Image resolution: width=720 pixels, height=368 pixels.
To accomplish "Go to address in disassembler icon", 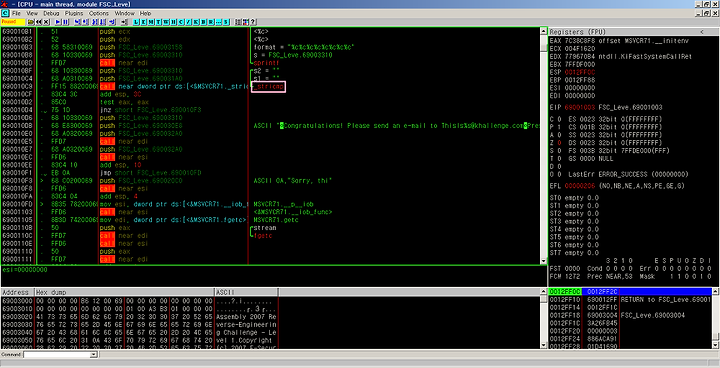I will click(124, 22).
